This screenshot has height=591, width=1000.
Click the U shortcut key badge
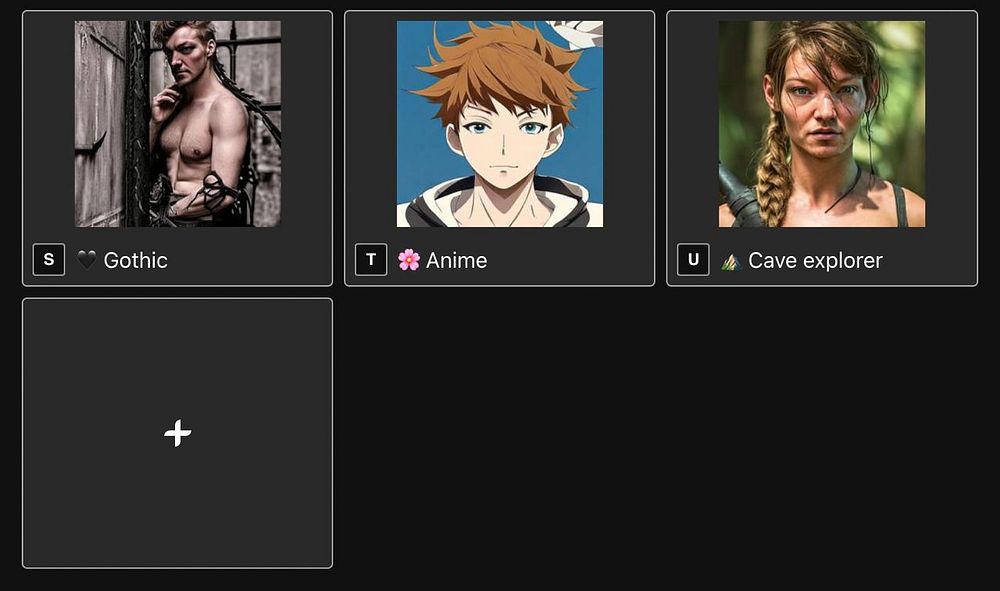pos(693,259)
